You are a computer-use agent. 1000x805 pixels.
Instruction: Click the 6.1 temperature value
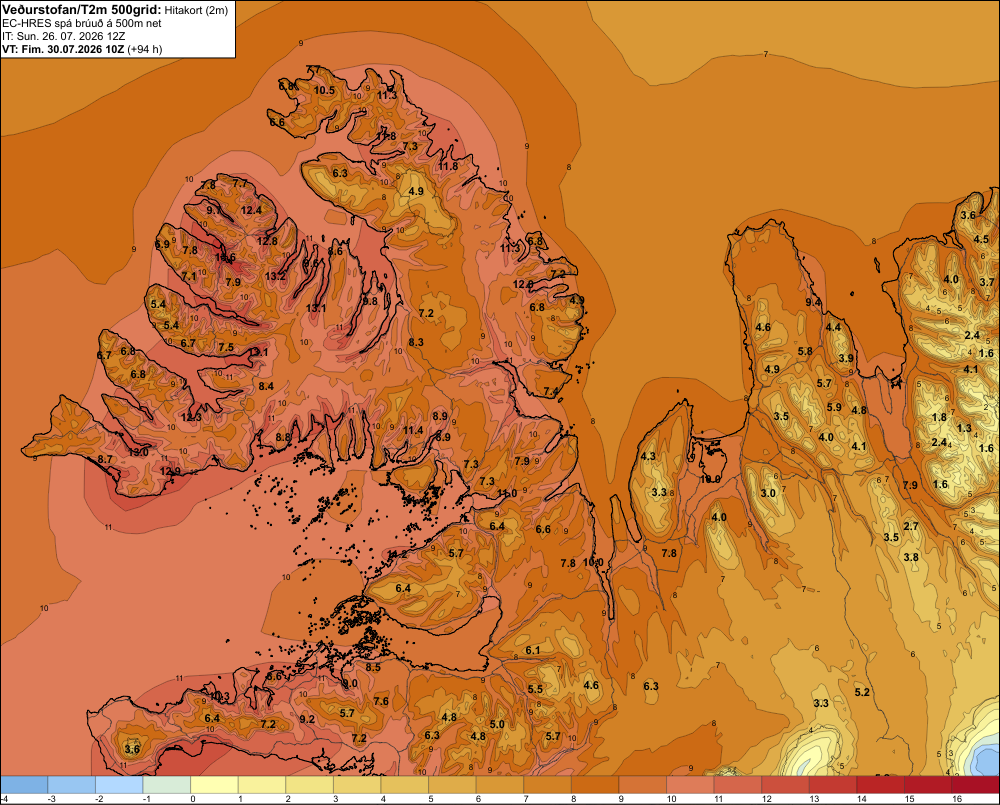pyautogui.click(x=533, y=650)
